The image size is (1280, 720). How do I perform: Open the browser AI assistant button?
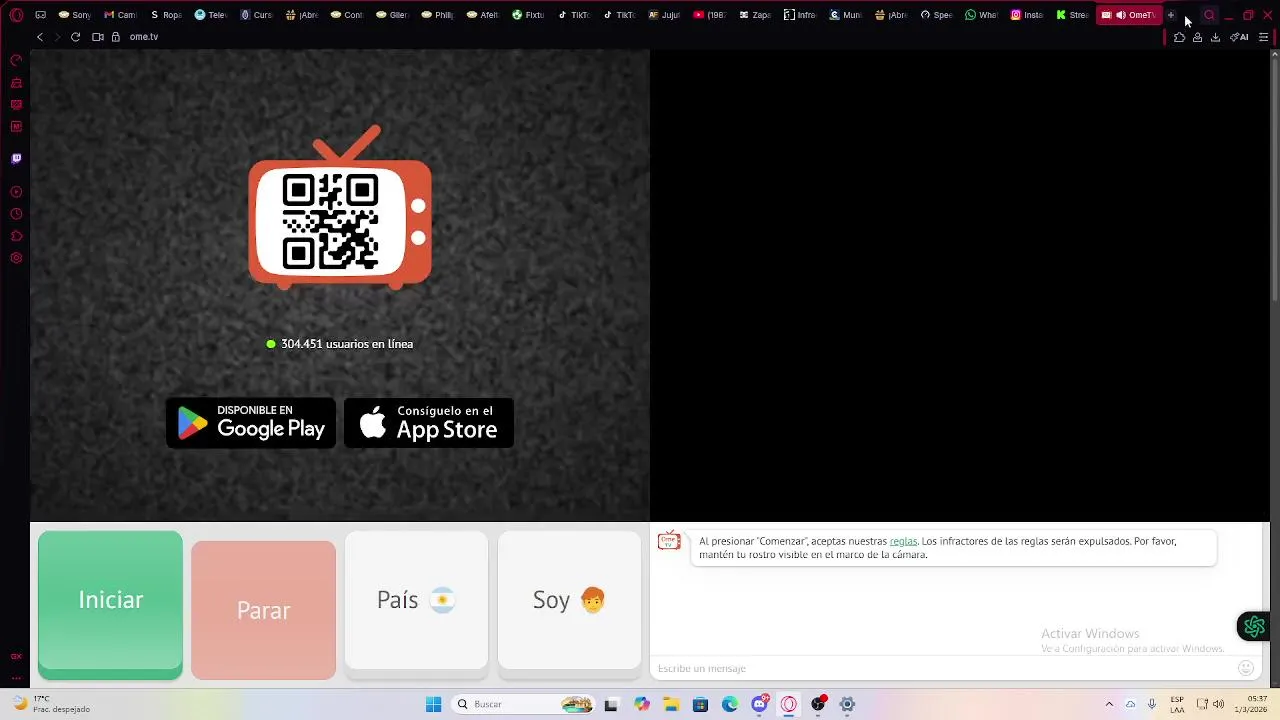coord(1240,37)
